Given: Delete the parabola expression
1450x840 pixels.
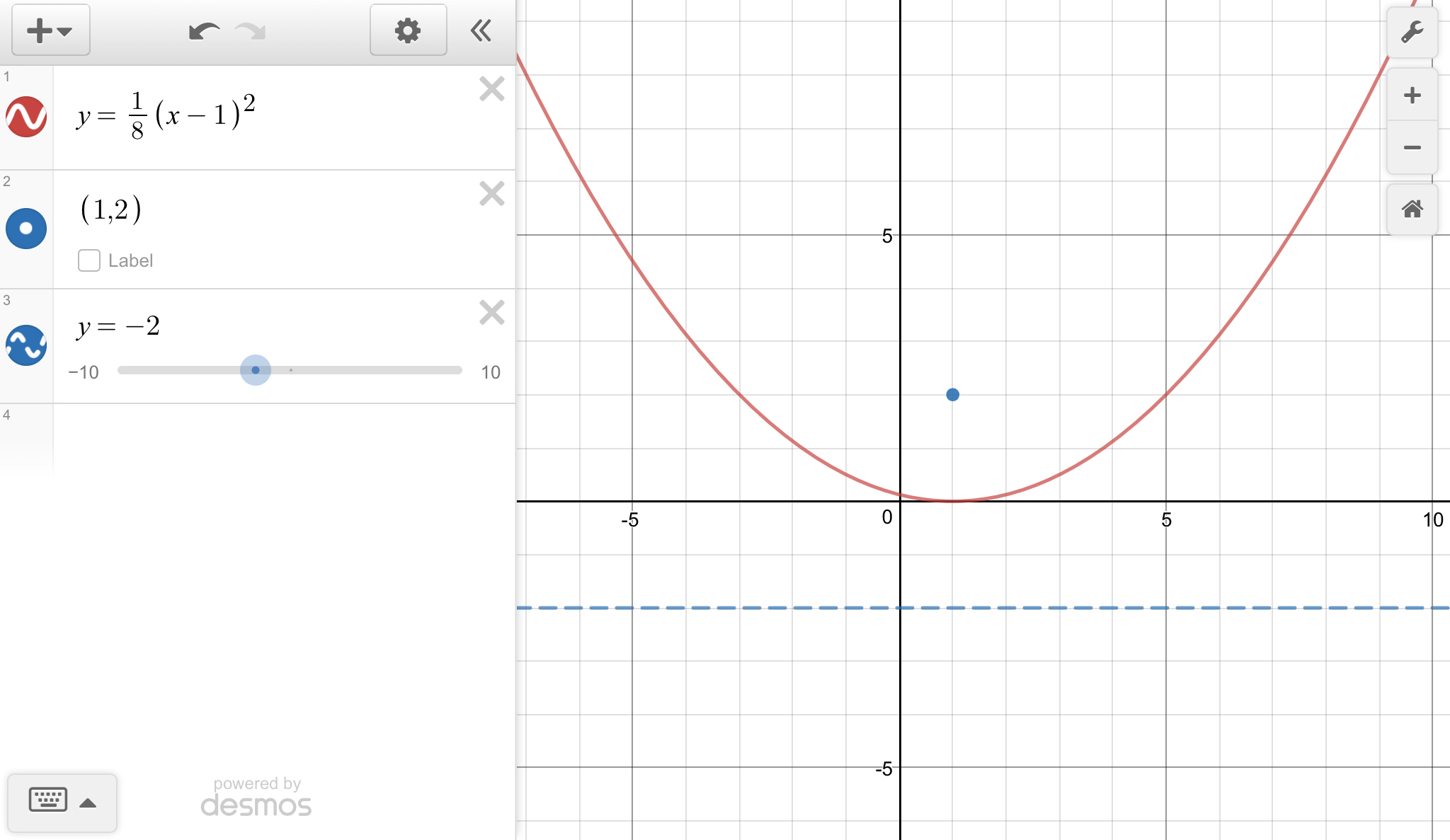Looking at the screenshot, I should [491, 90].
